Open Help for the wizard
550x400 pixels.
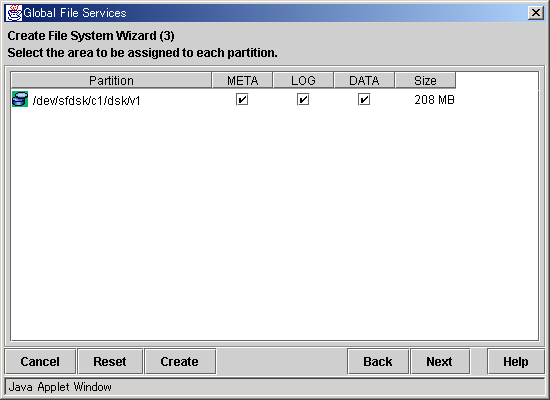pyautogui.click(x=516, y=361)
